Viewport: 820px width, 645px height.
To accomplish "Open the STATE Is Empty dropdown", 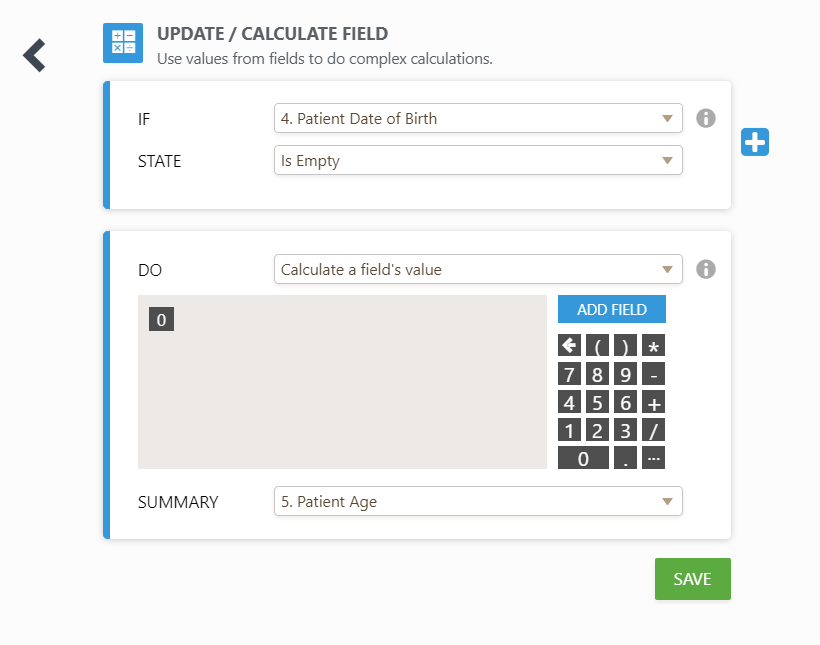I will [x=478, y=160].
